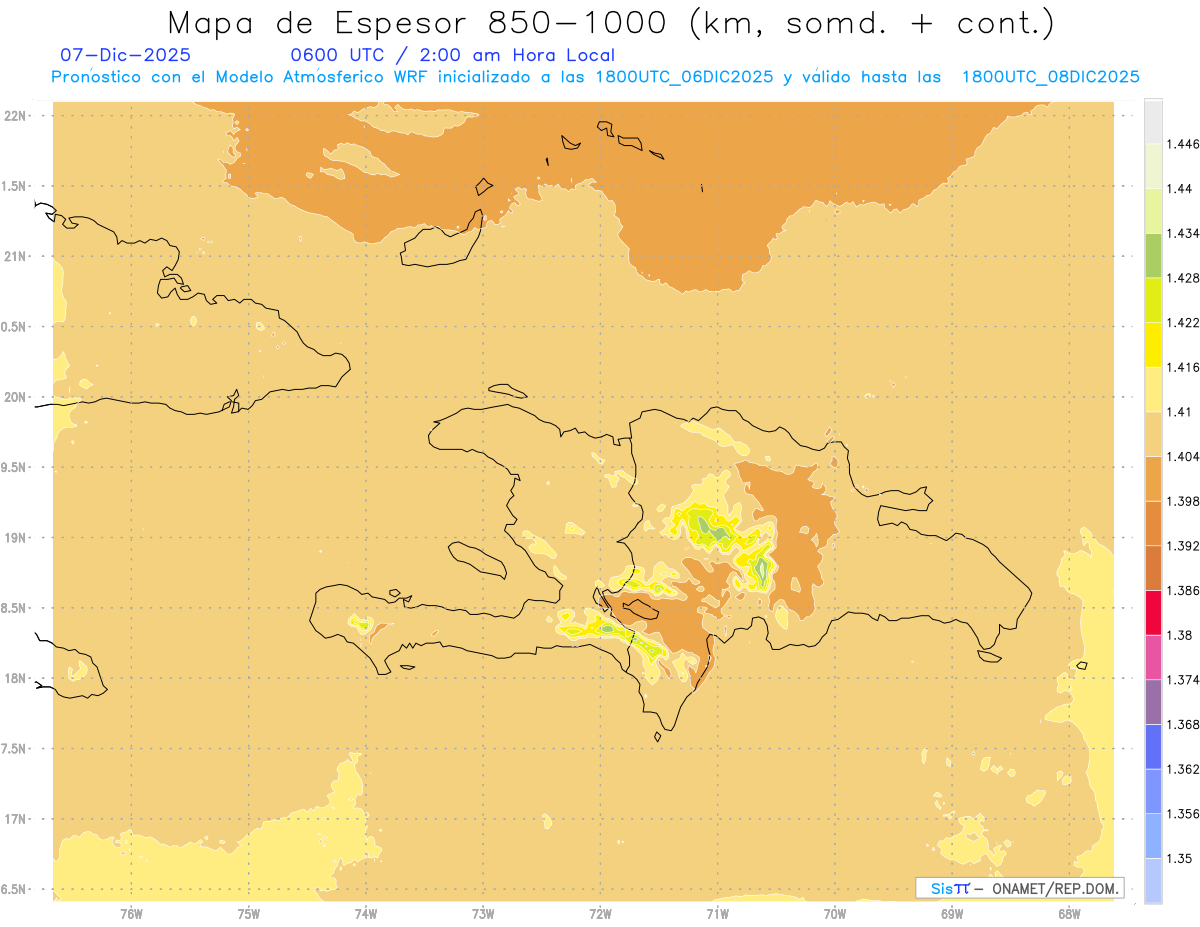
Task: Select the purple swatch in the color legend
Action: click(x=1153, y=702)
